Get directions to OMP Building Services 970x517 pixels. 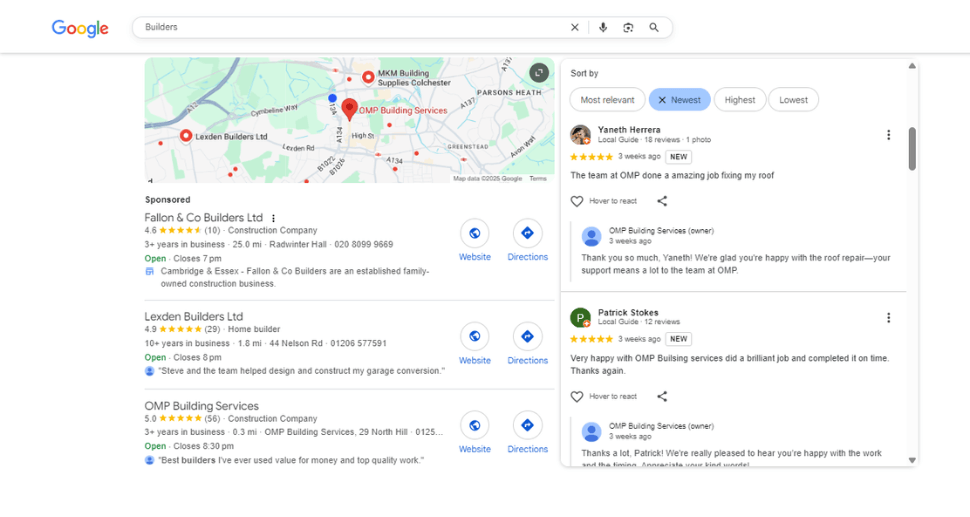coord(527,425)
